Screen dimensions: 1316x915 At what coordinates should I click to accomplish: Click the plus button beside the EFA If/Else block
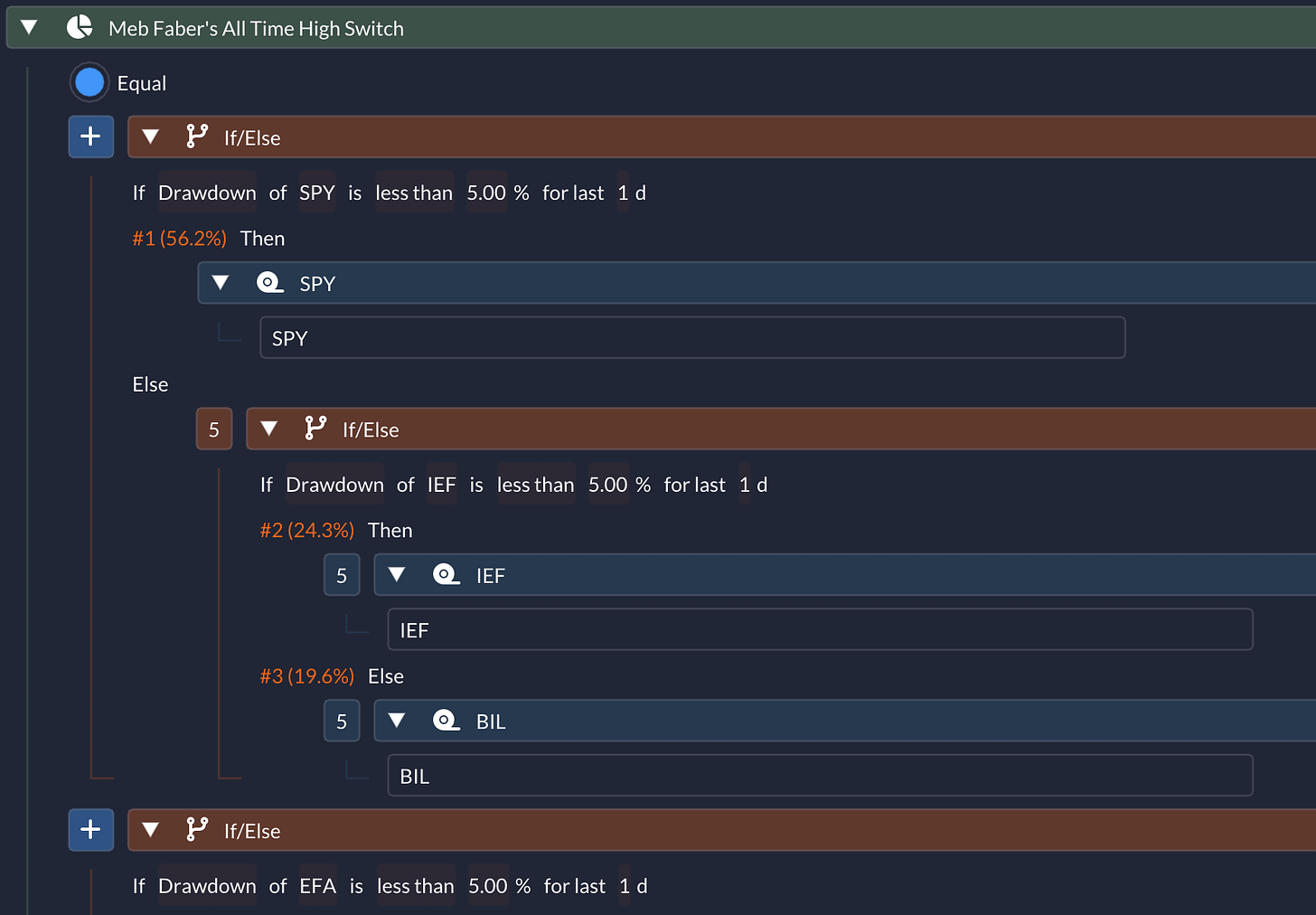click(x=90, y=830)
